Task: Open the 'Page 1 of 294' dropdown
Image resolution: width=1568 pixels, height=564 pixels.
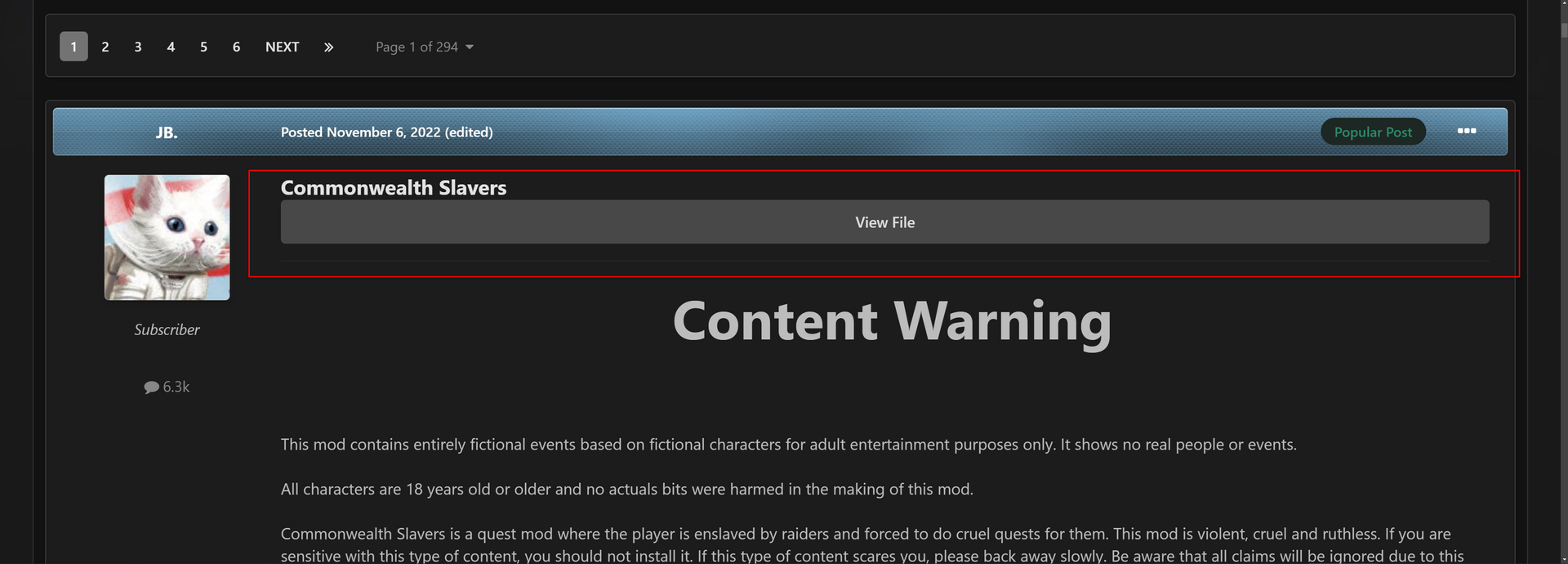Action: pos(425,47)
